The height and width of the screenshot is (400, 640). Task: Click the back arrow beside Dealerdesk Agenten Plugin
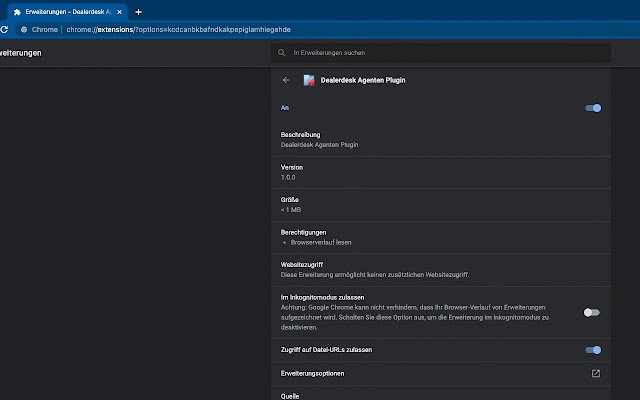click(286, 80)
